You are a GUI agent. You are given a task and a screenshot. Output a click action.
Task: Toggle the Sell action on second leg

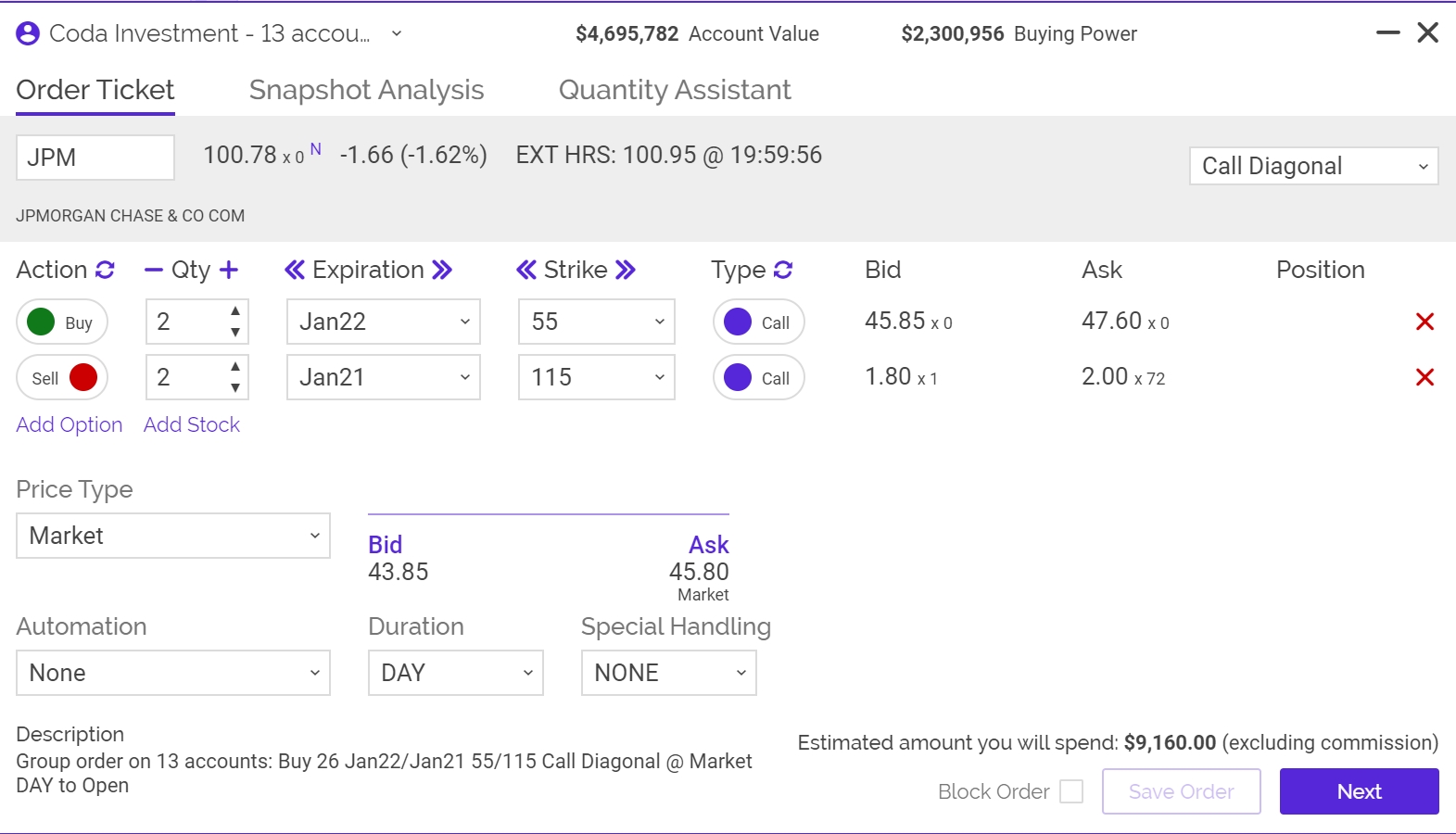[62, 378]
